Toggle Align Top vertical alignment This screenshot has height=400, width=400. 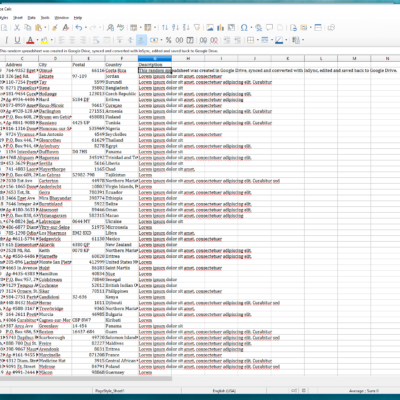coord(119,40)
